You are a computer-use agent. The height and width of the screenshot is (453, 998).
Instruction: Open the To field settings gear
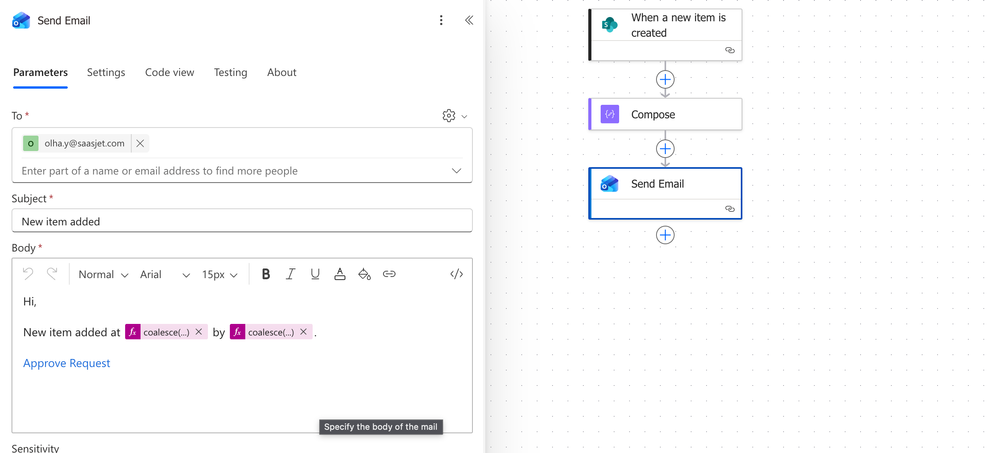pyautogui.click(x=449, y=116)
